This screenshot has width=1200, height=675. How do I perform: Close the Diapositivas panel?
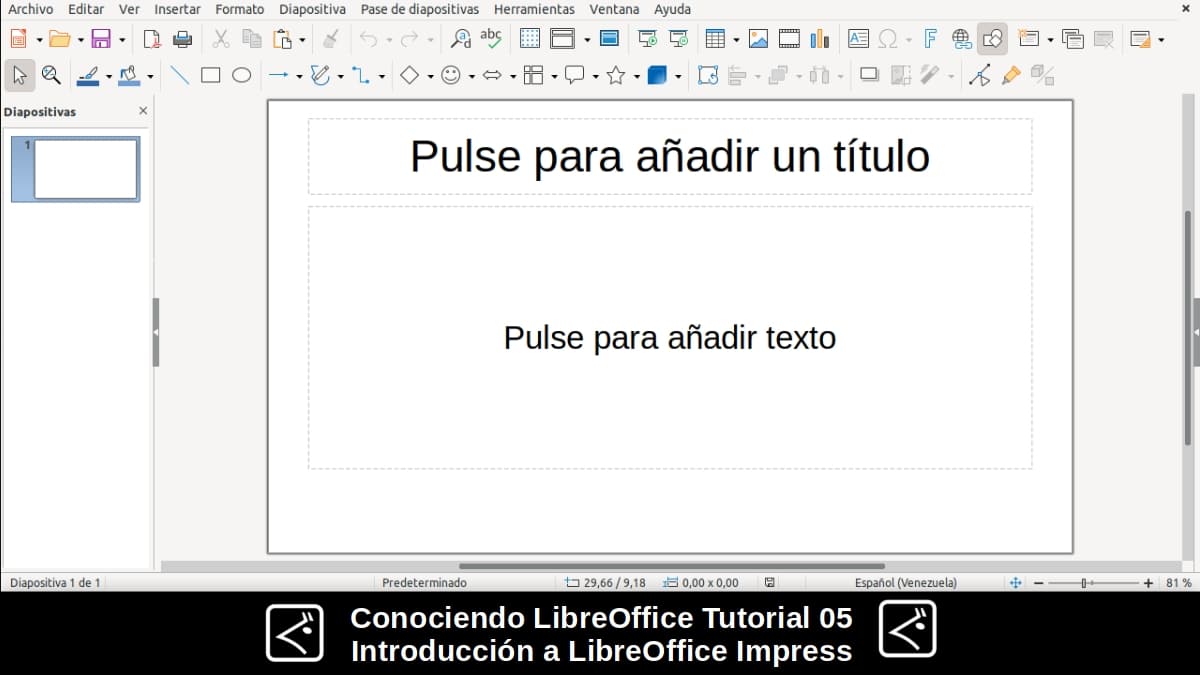point(142,111)
